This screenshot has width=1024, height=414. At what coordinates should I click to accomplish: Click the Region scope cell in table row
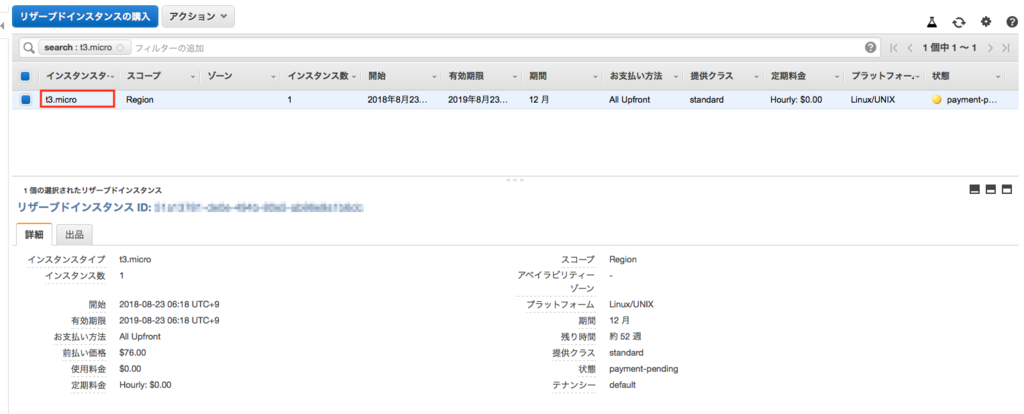tap(140, 100)
